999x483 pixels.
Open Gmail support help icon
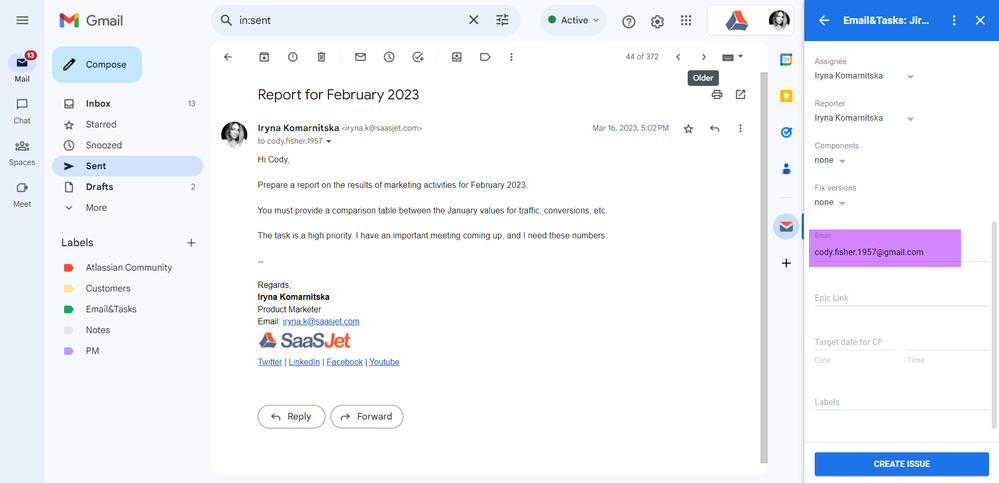pyautogui.click(x=629, y=21)
